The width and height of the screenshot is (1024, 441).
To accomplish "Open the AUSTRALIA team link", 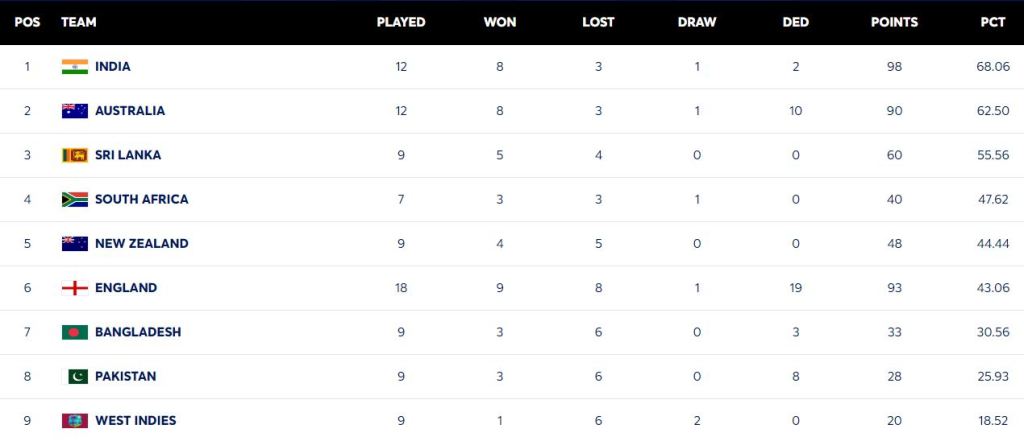I will [130, 110].
